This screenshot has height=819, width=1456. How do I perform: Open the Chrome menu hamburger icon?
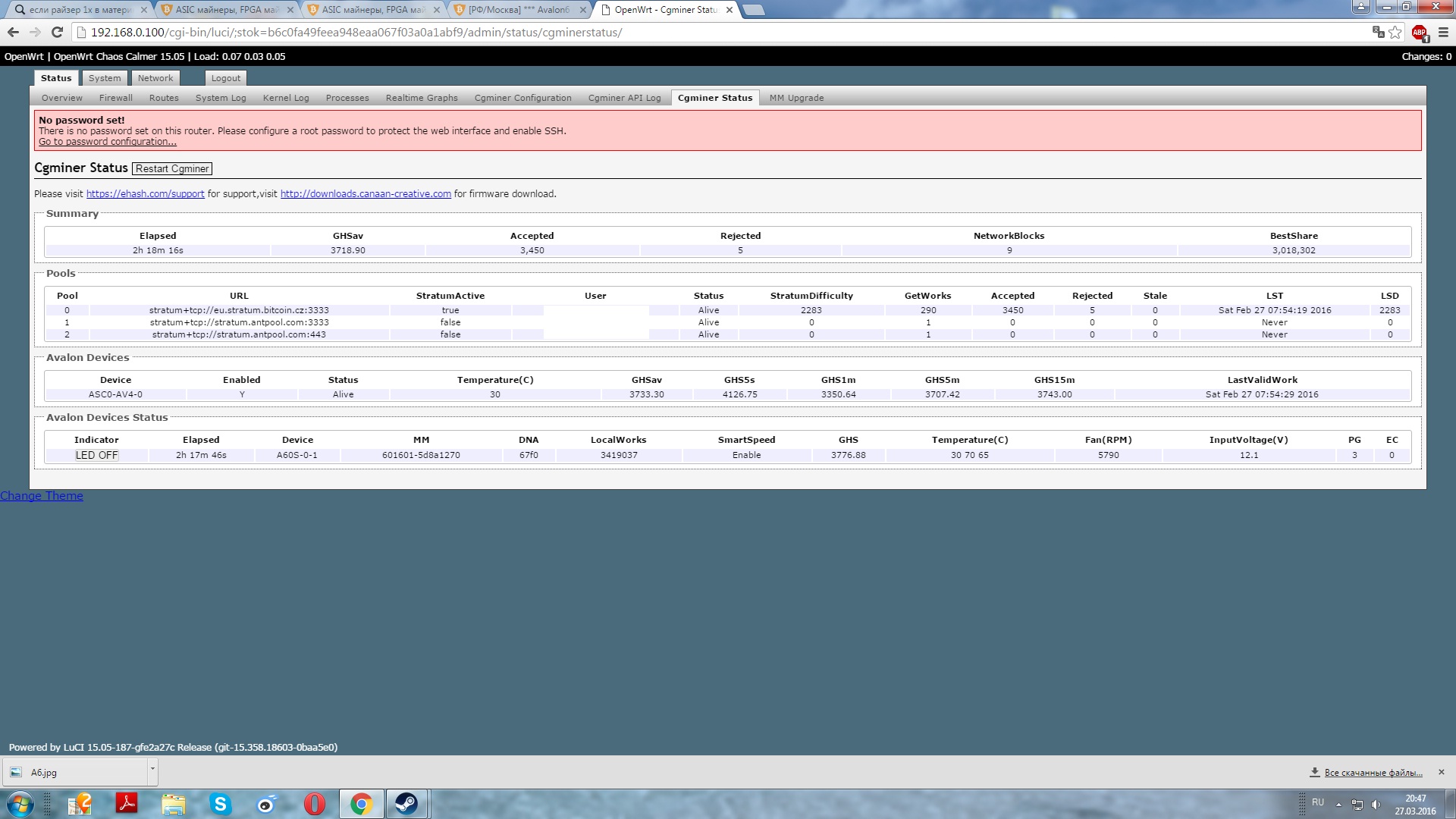point(1443,33)
